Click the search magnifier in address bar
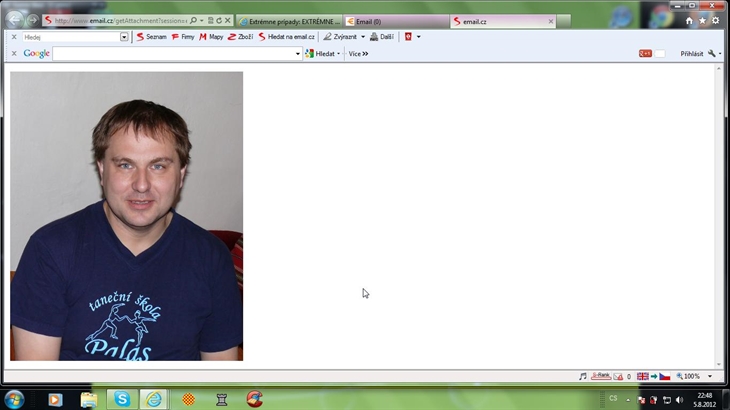Image resolution: width=730 pixels, height=410 pixels. click(193, 20)
